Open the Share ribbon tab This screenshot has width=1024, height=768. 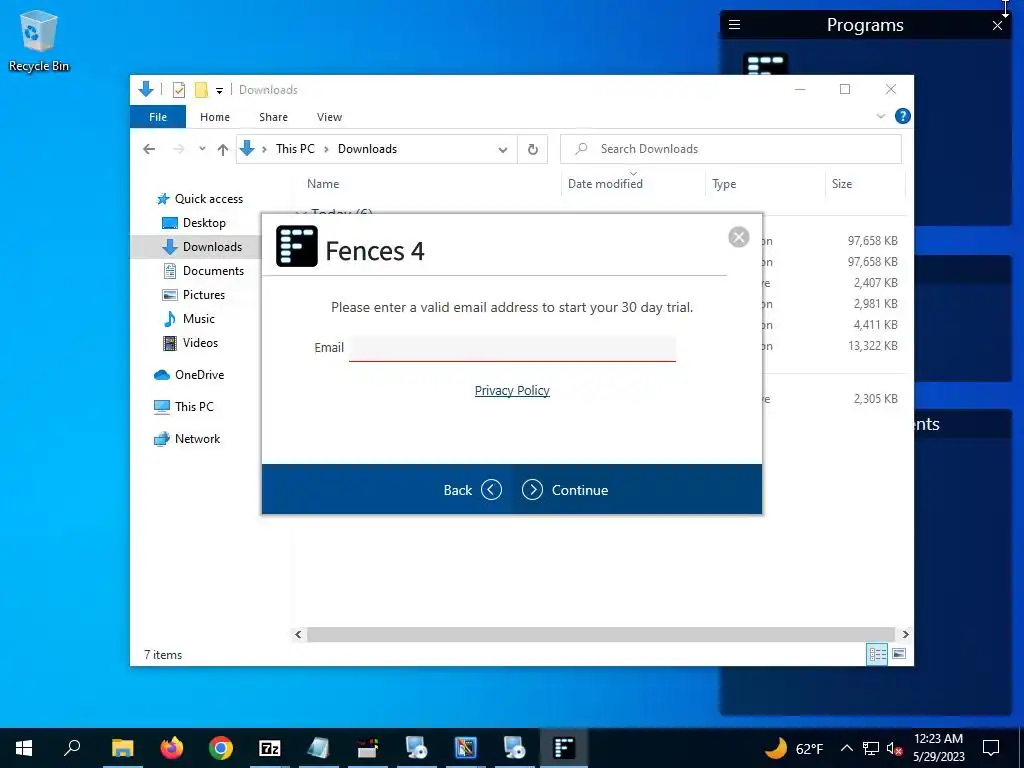tap(273, 117)
